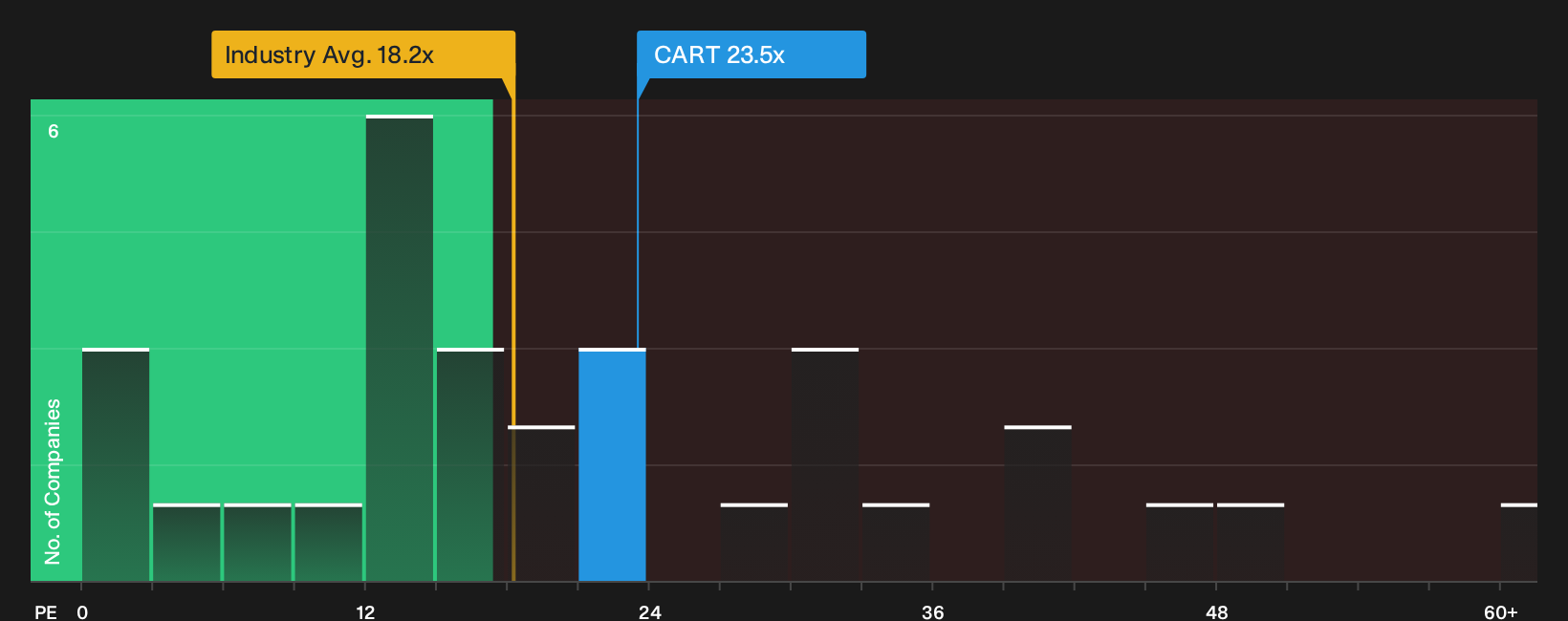This screenshot has width=1568, height=621.
Task: Click the x-axis value 24
Action: [649, 611]
